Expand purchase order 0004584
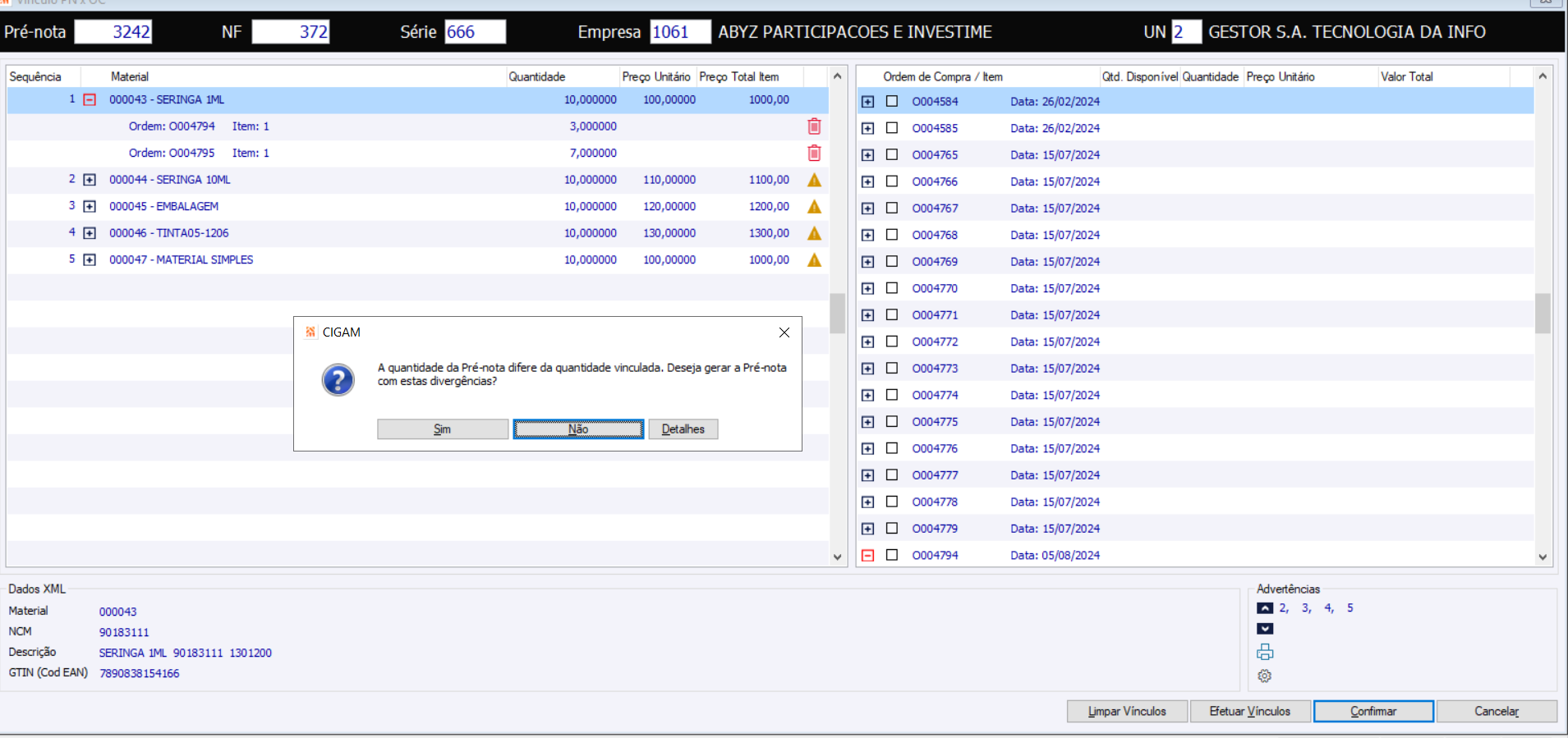Screen dimensions: 1568x738 click(x=868, y=102)
